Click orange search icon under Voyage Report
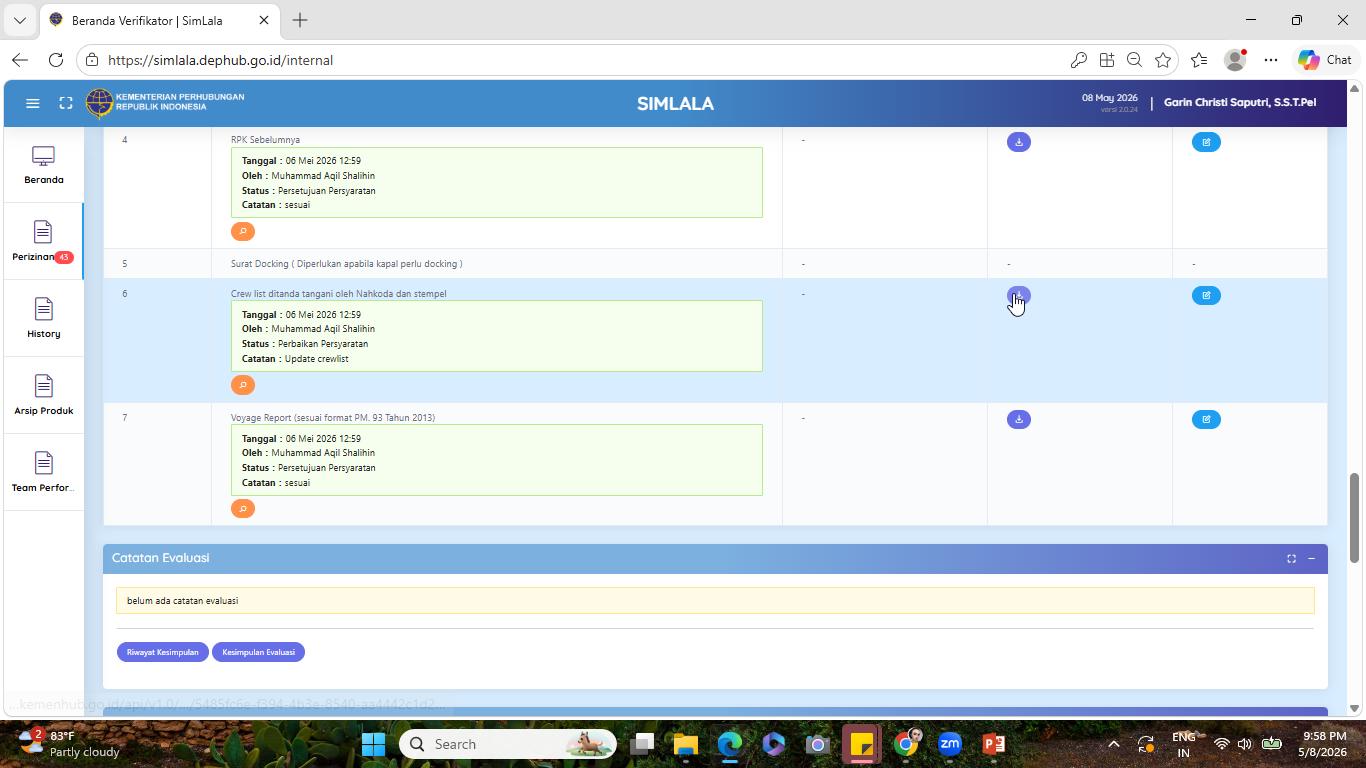This screenshot has width=1366, height=768. tap(243, 509)
